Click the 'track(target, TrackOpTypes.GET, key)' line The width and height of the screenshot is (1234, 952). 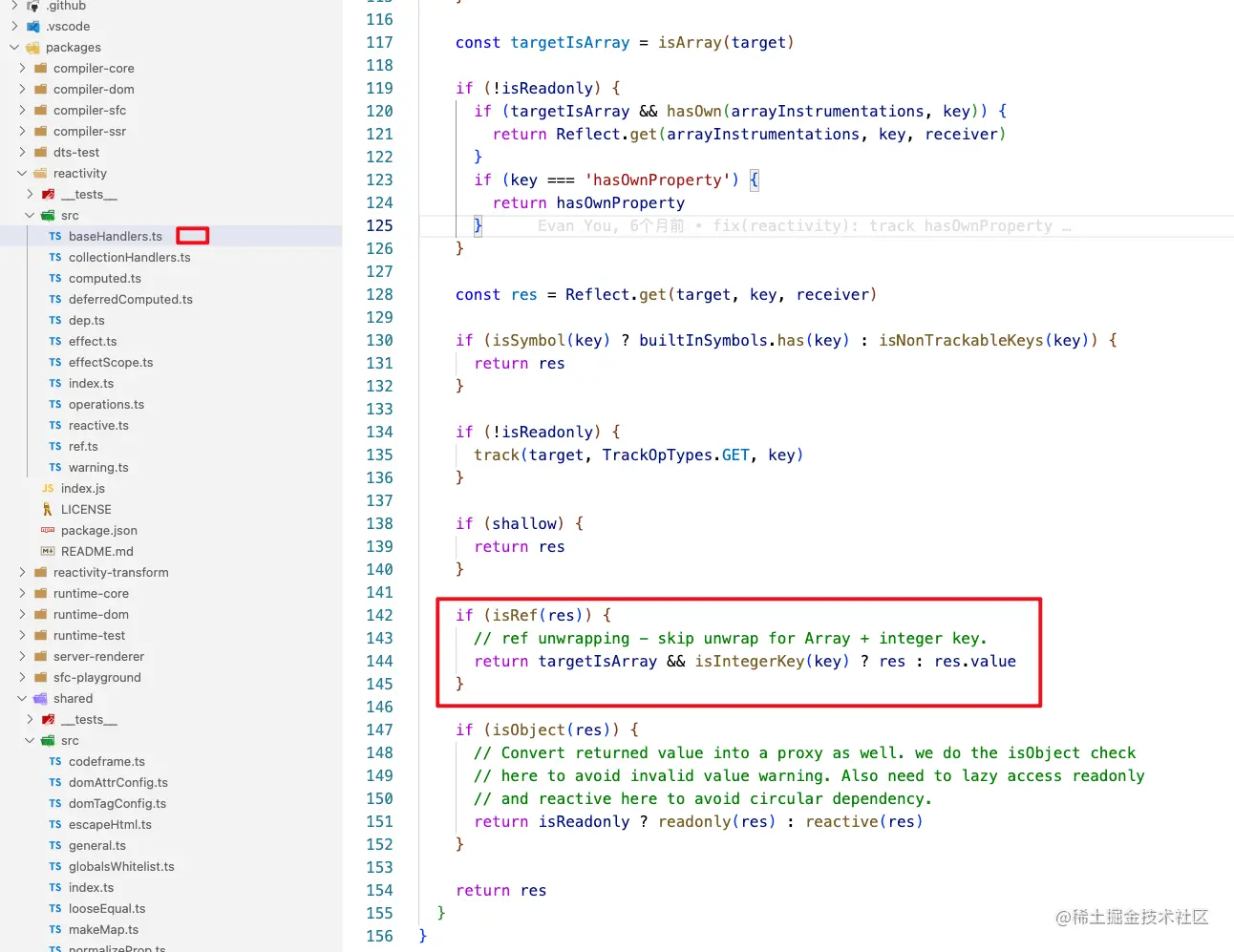[638, 455]
